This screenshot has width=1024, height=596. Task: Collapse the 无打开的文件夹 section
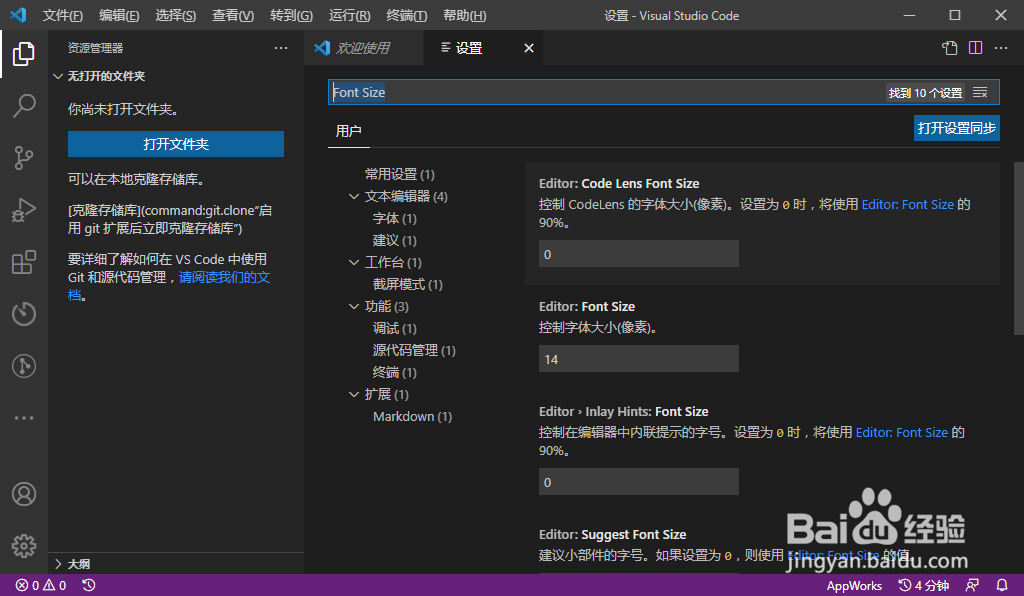(x=99, y=76)
